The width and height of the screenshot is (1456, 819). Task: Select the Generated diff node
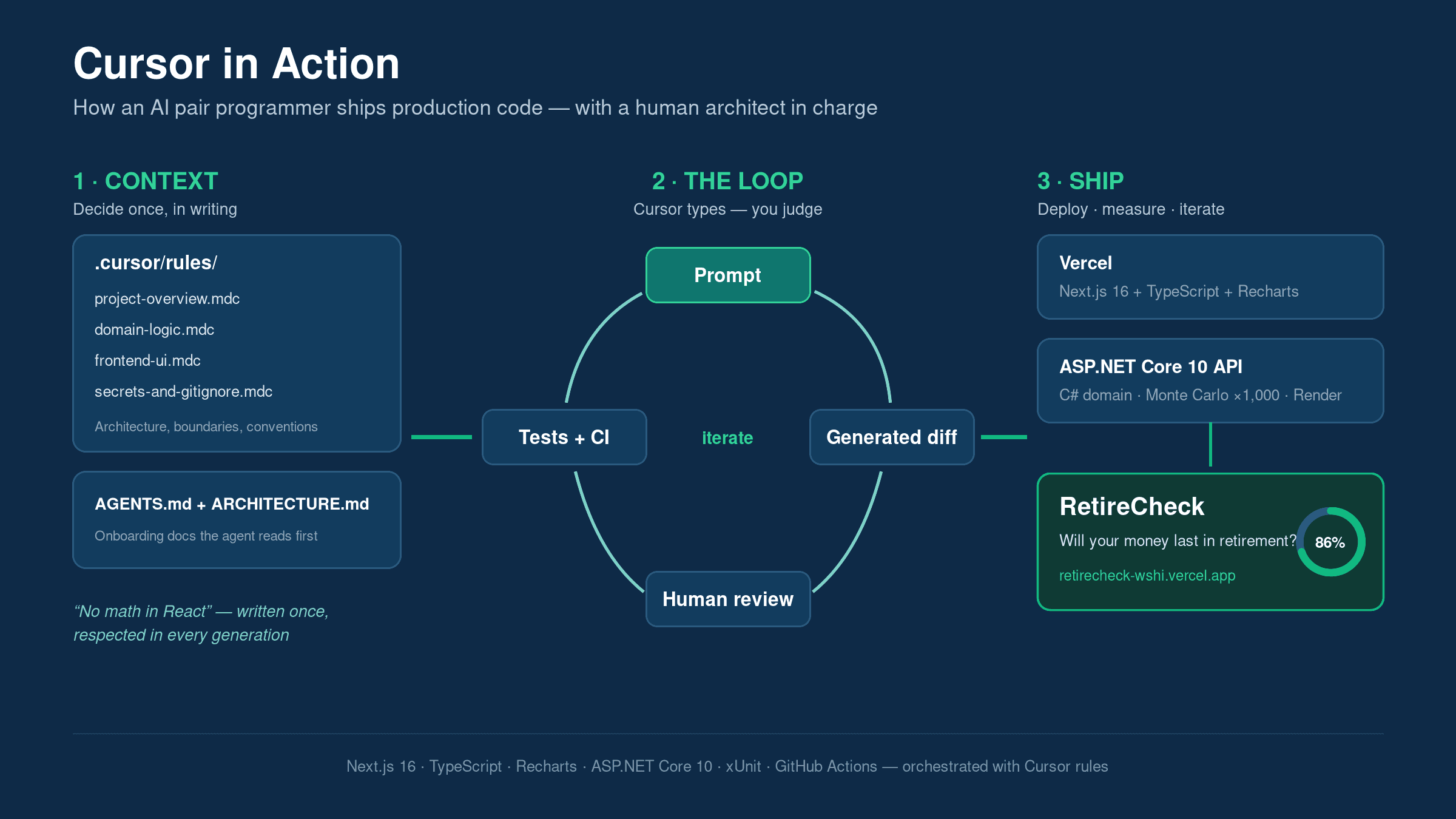[892, 437]
